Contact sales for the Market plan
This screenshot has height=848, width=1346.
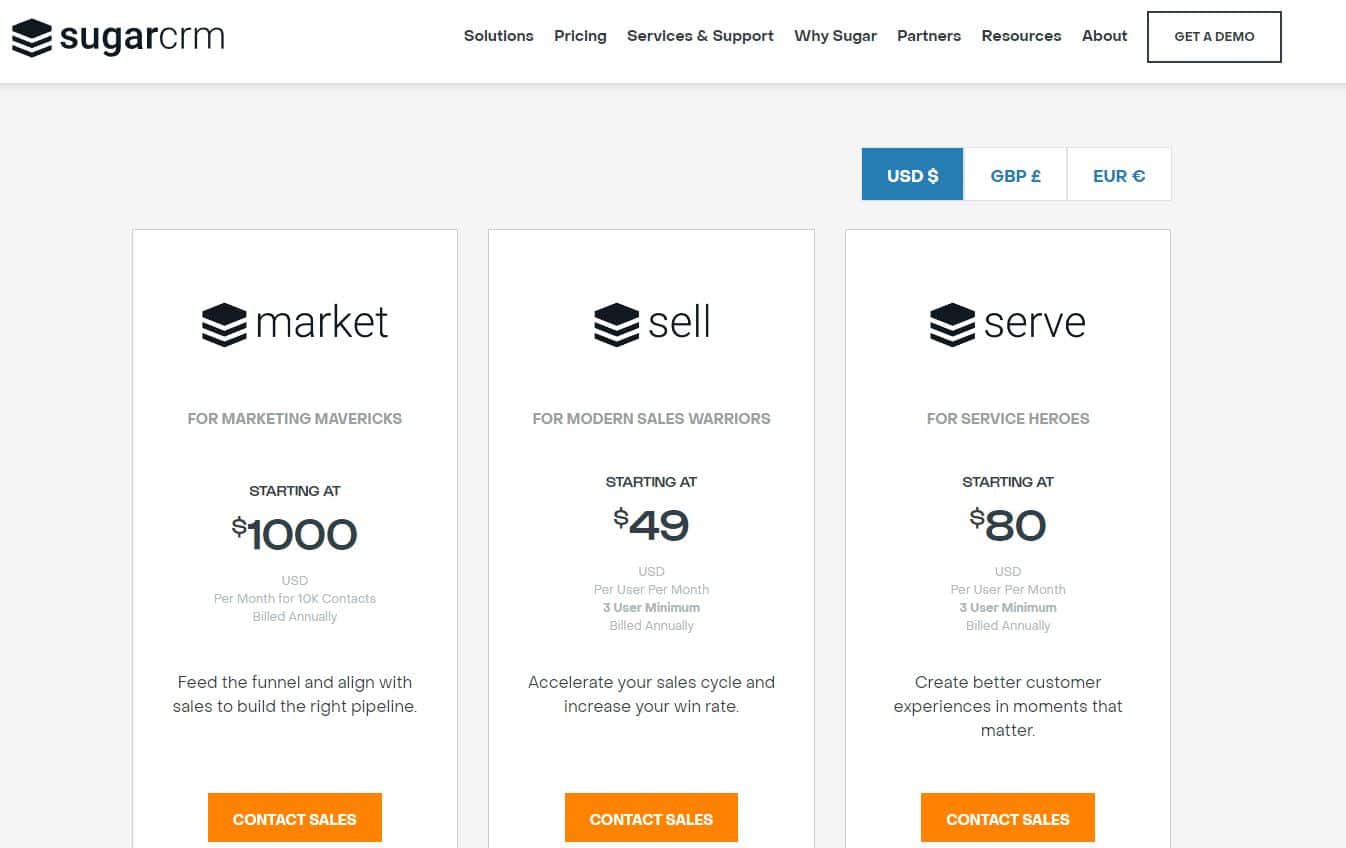point(295,818)
